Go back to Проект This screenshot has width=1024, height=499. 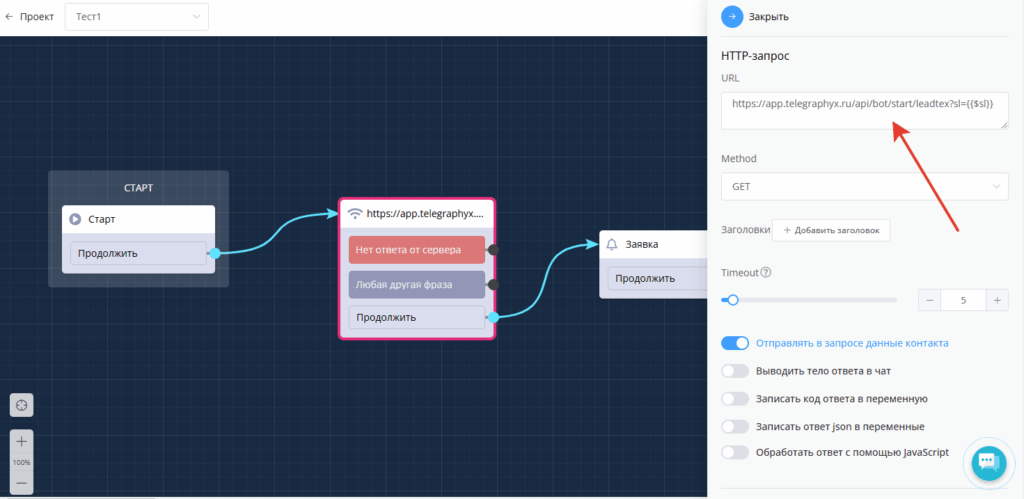(30, 17)
